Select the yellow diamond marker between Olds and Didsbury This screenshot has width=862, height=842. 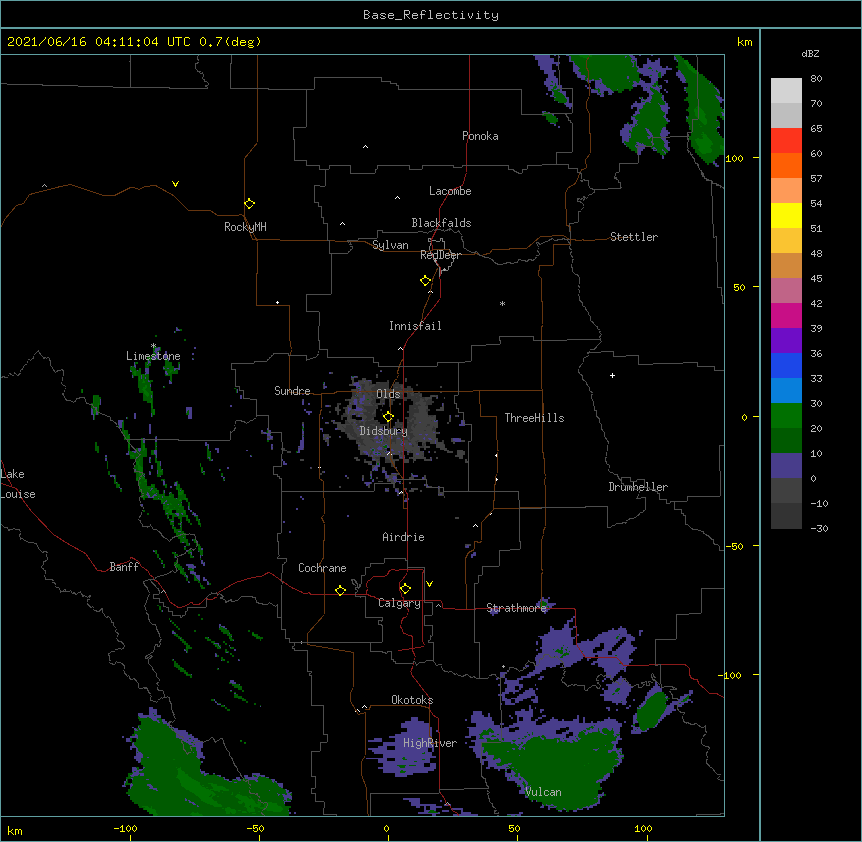coord(388,416)
